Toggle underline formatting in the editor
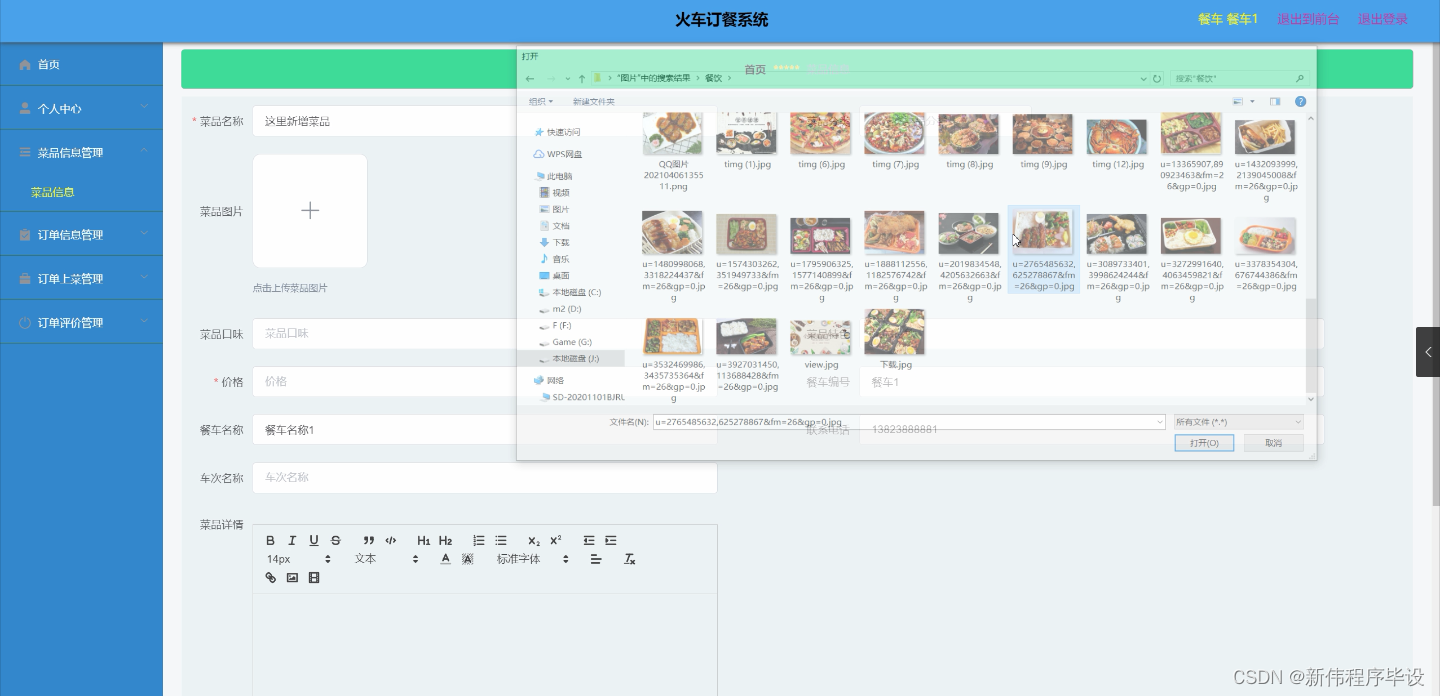 [x=314, y=541]
